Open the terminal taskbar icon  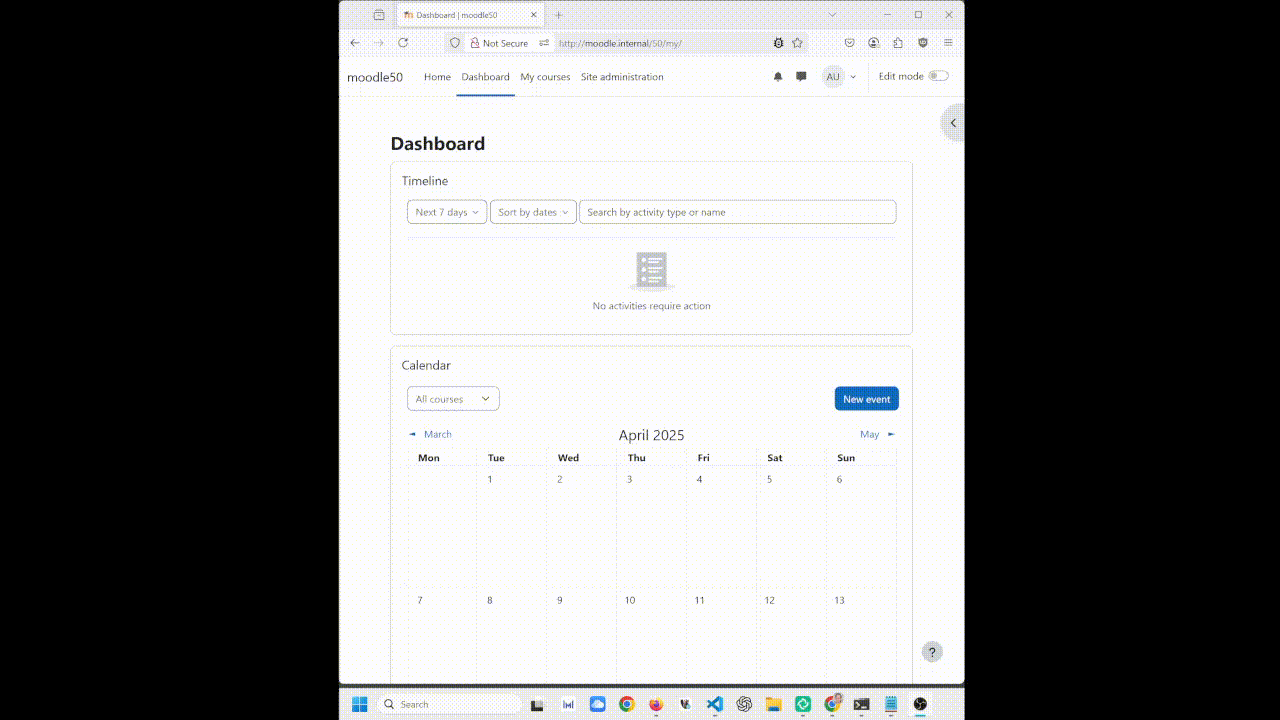point(861,704)
